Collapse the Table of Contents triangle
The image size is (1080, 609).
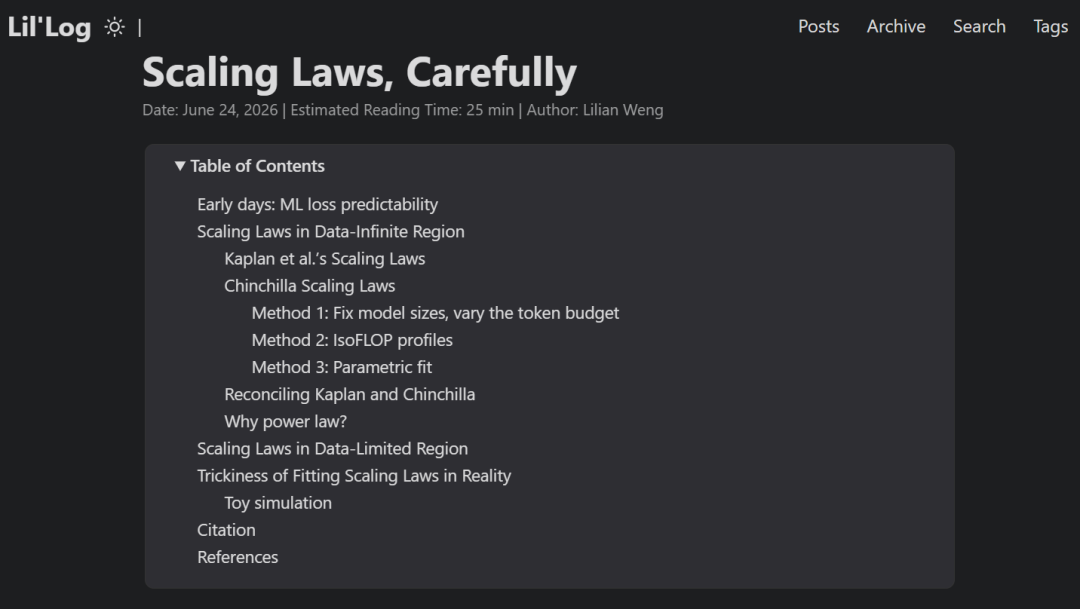[180, 166]
